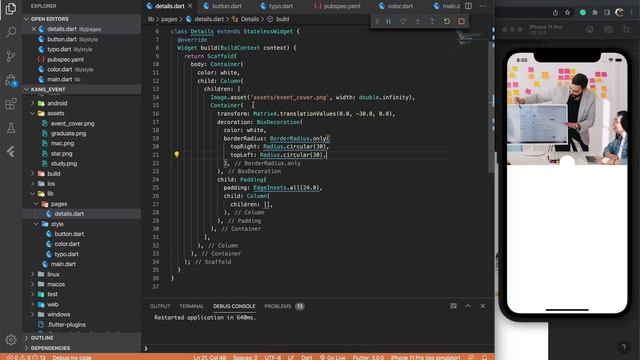Open the browser profile avatar

(619, 13)
